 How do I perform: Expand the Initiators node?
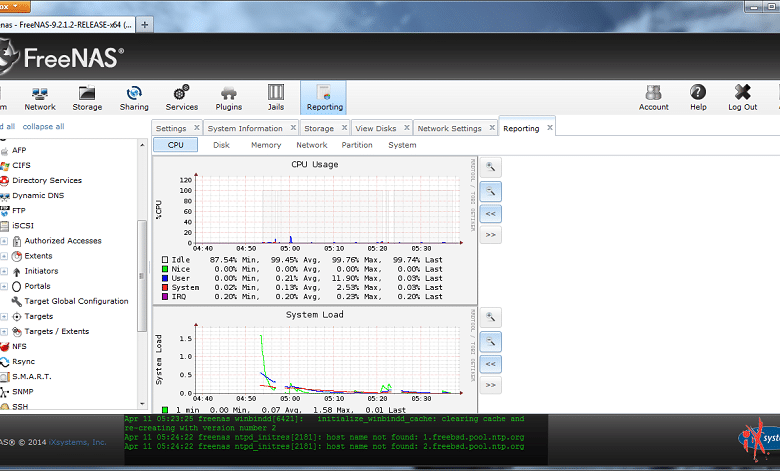4,271
